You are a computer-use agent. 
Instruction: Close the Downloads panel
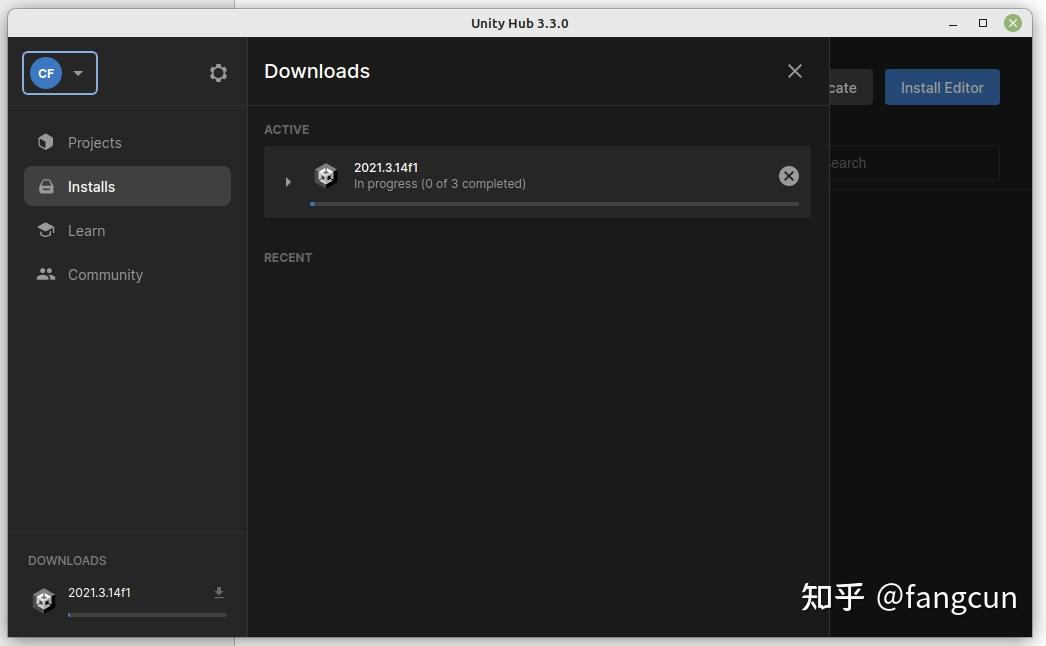(794, 71)
